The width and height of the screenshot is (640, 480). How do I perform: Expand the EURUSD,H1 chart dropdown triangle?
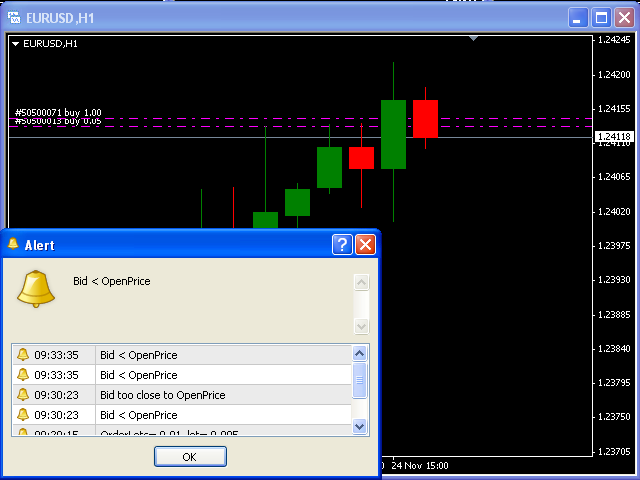(x=16, y=44)
